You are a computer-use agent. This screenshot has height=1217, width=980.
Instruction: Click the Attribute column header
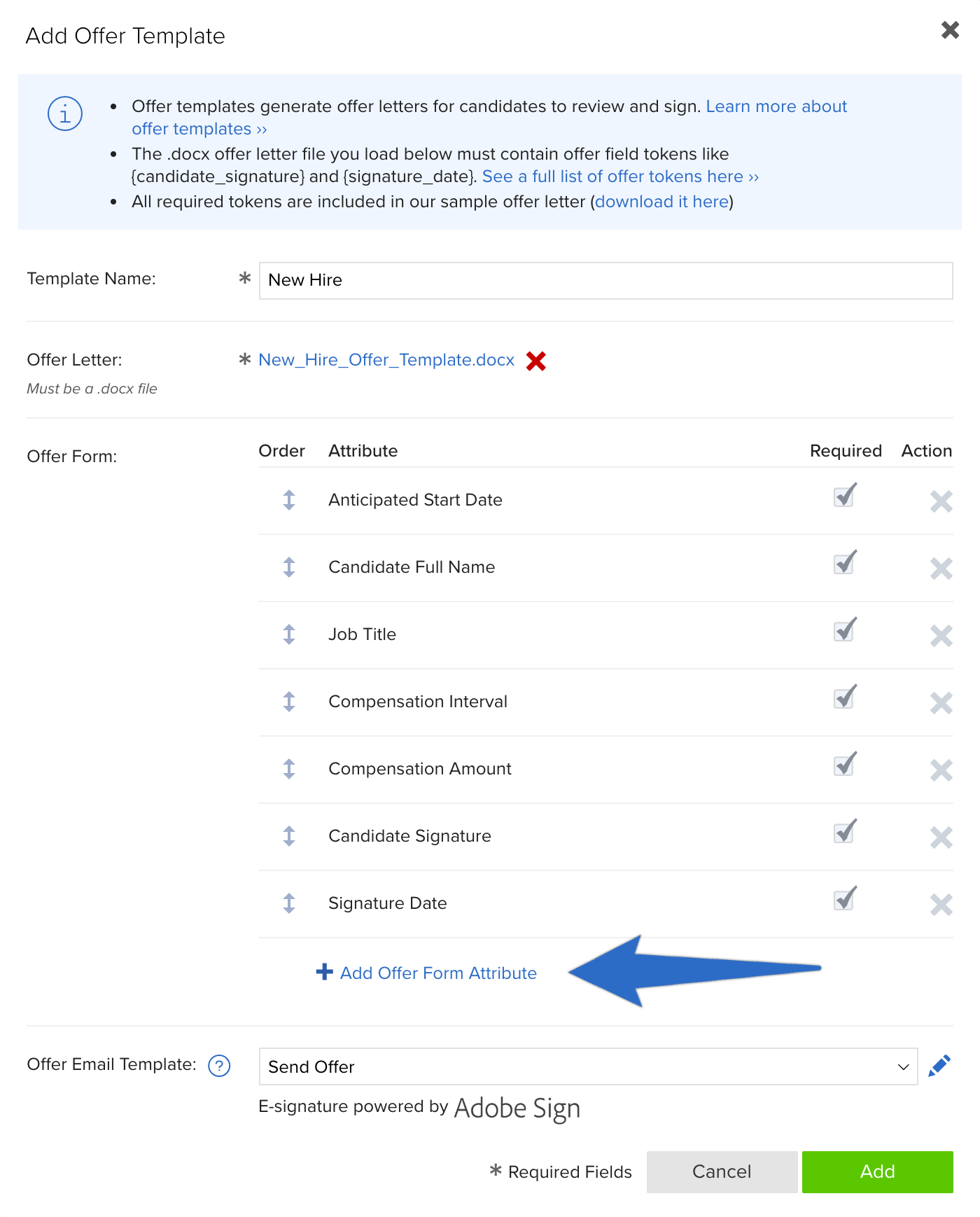point(363,451)
